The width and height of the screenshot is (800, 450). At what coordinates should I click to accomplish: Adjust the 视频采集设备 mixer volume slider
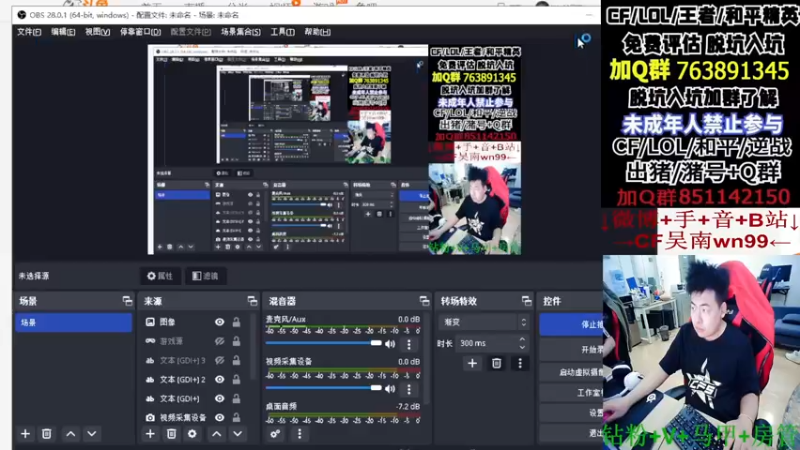click(323, 388)
